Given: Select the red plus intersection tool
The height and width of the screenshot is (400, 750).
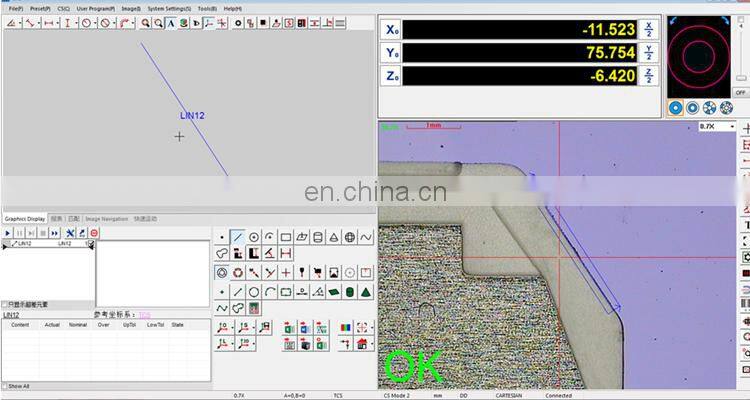Looking at the screenshot, I should 286,273.
